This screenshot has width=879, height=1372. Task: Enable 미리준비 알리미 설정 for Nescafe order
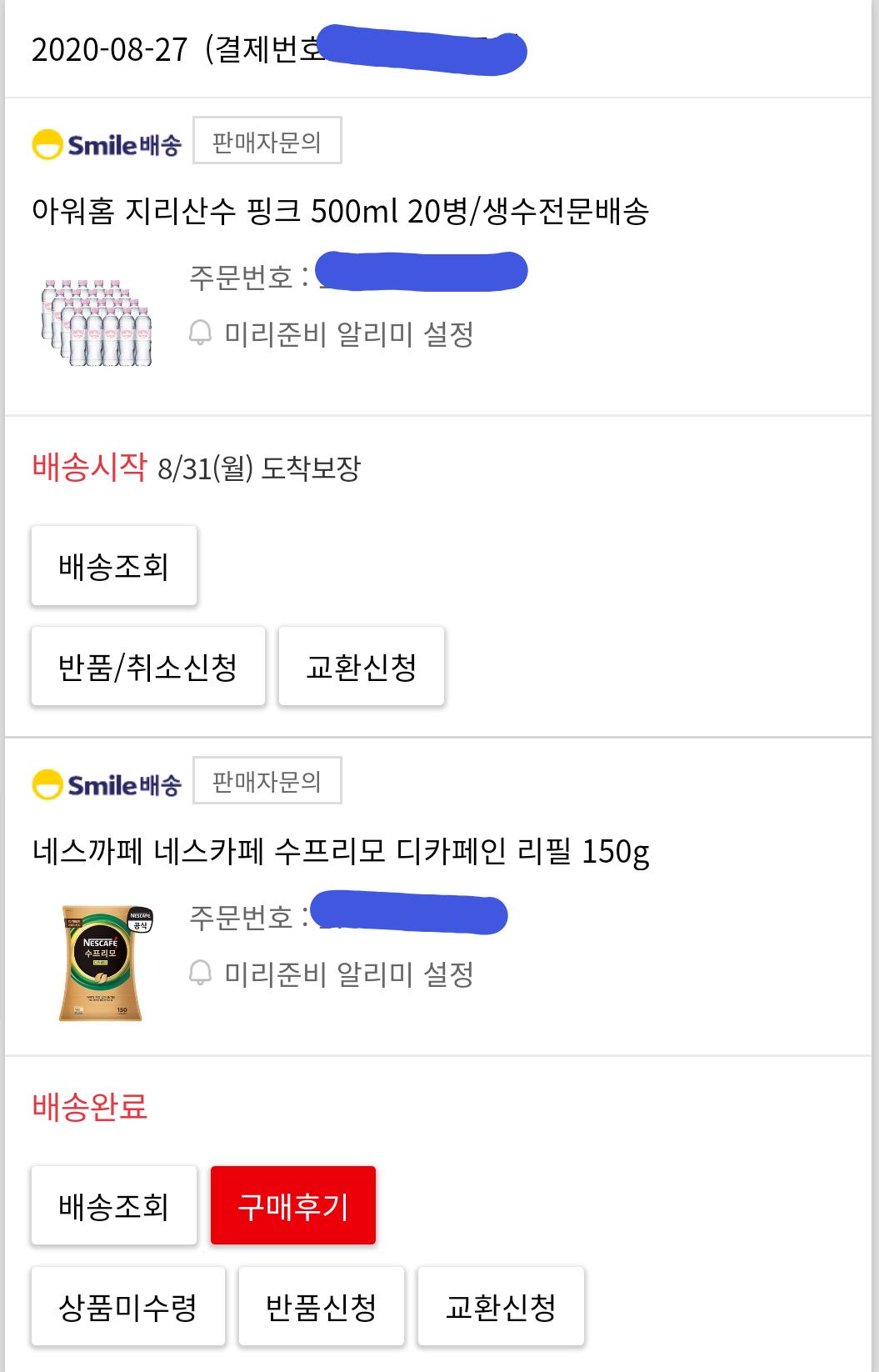tap(348, 974)
